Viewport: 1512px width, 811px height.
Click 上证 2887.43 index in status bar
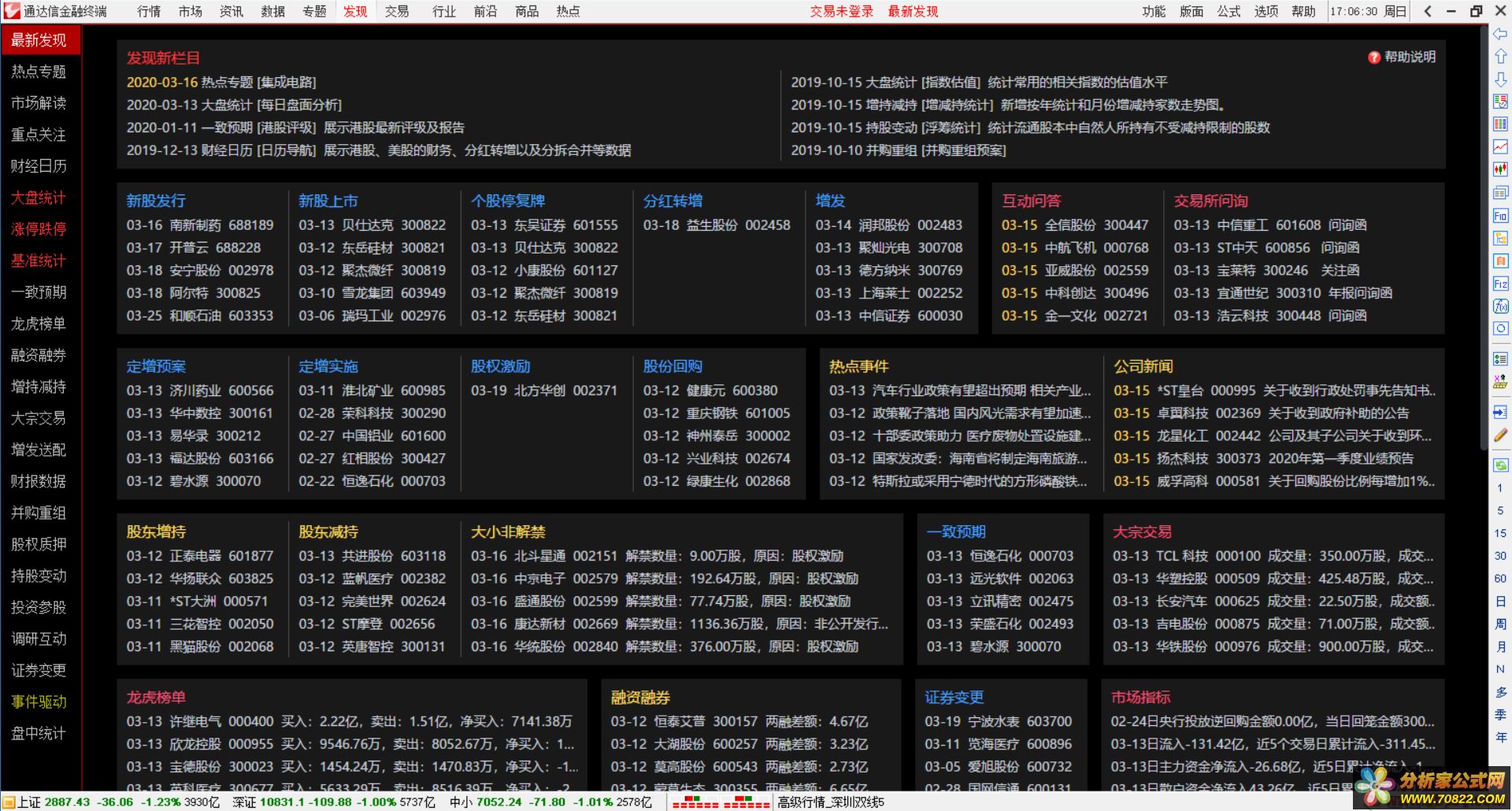click(119, 802)
